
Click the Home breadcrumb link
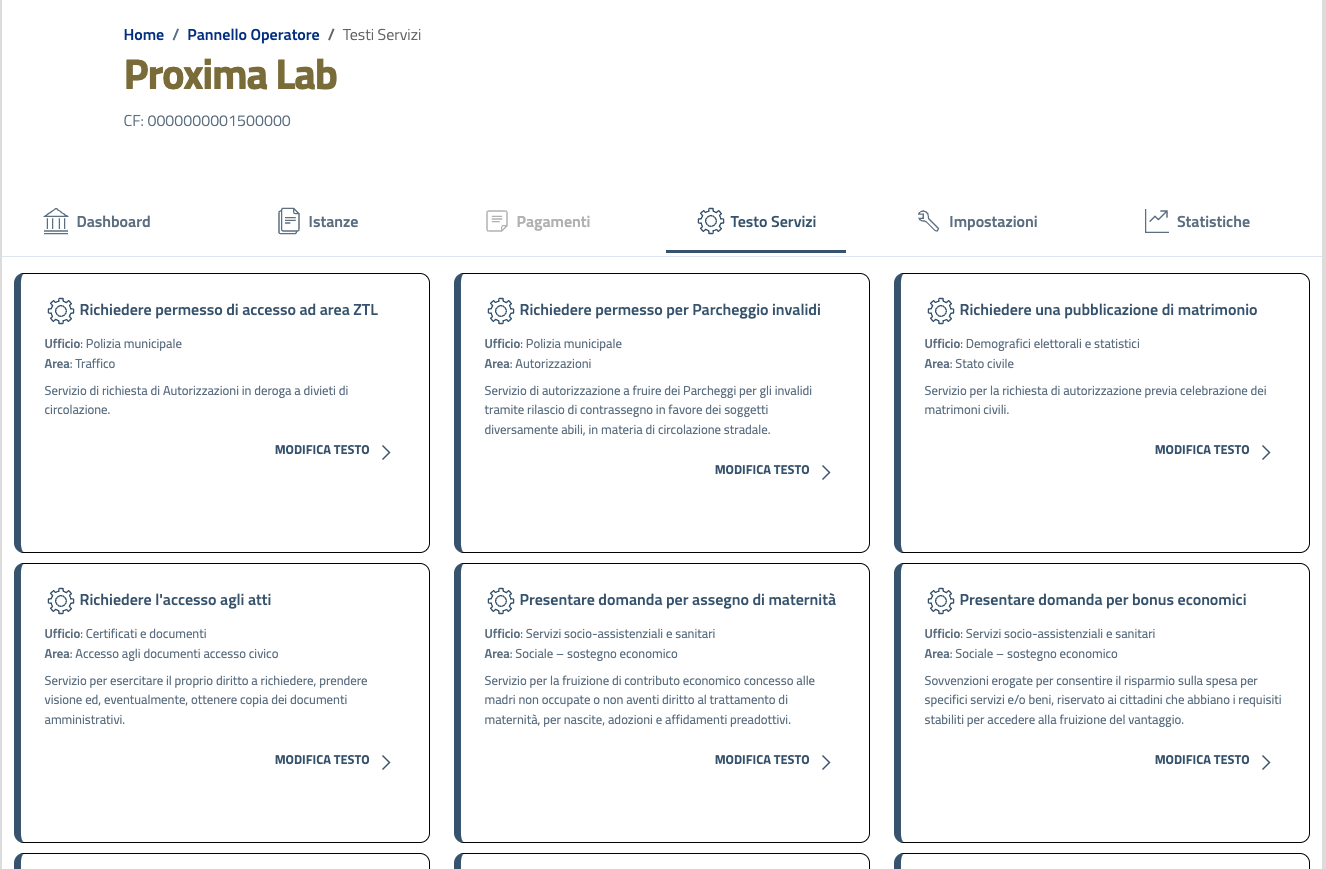[x=144, y=35]
